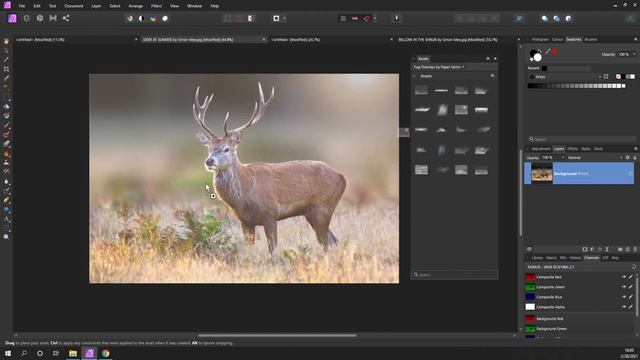The height and width of the screenshot is (360, 640).
Task: Select the Background pixel layer
Action: (579, 173)
